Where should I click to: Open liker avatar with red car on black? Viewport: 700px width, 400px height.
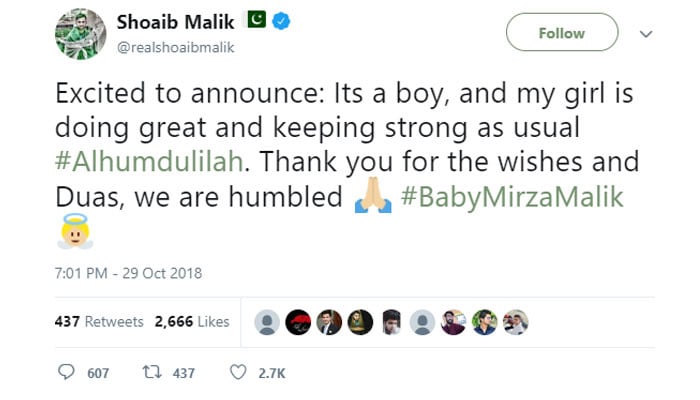(298, 322)
